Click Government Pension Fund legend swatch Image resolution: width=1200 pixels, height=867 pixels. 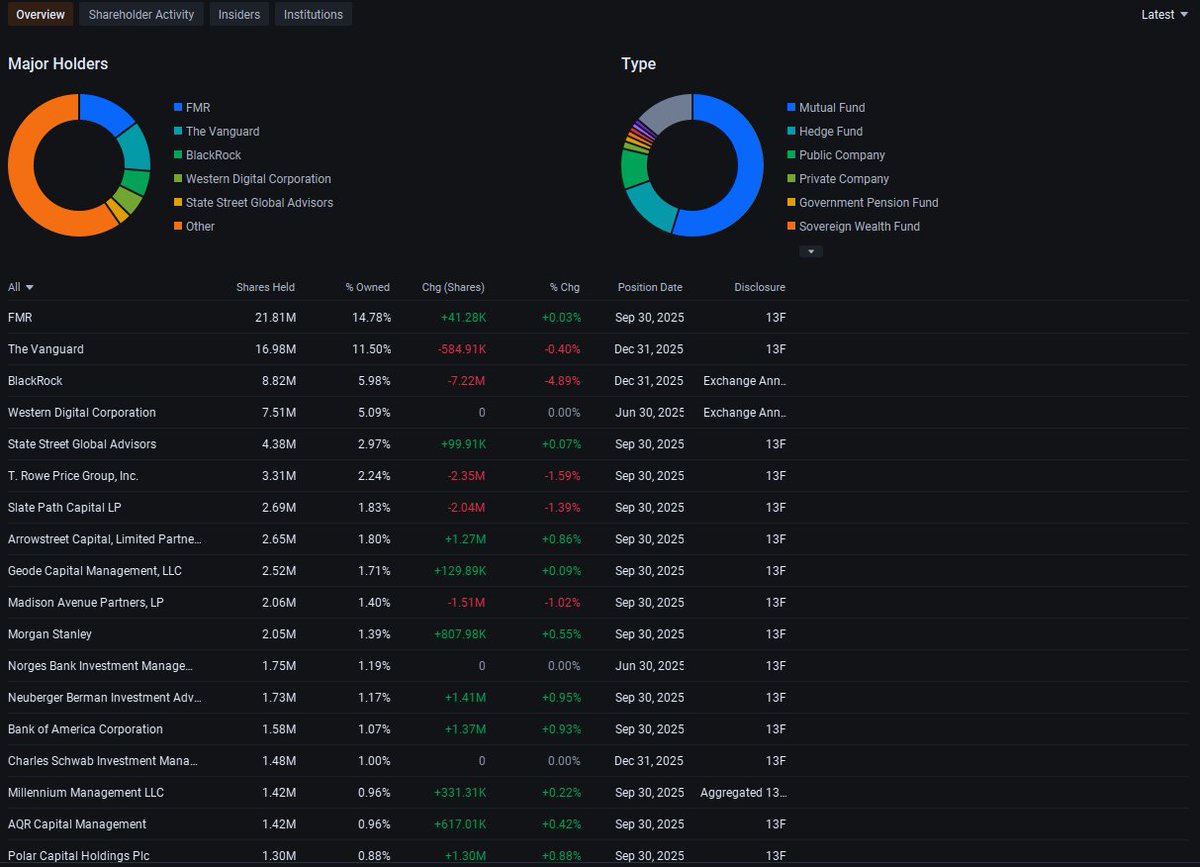pos(791,202)
